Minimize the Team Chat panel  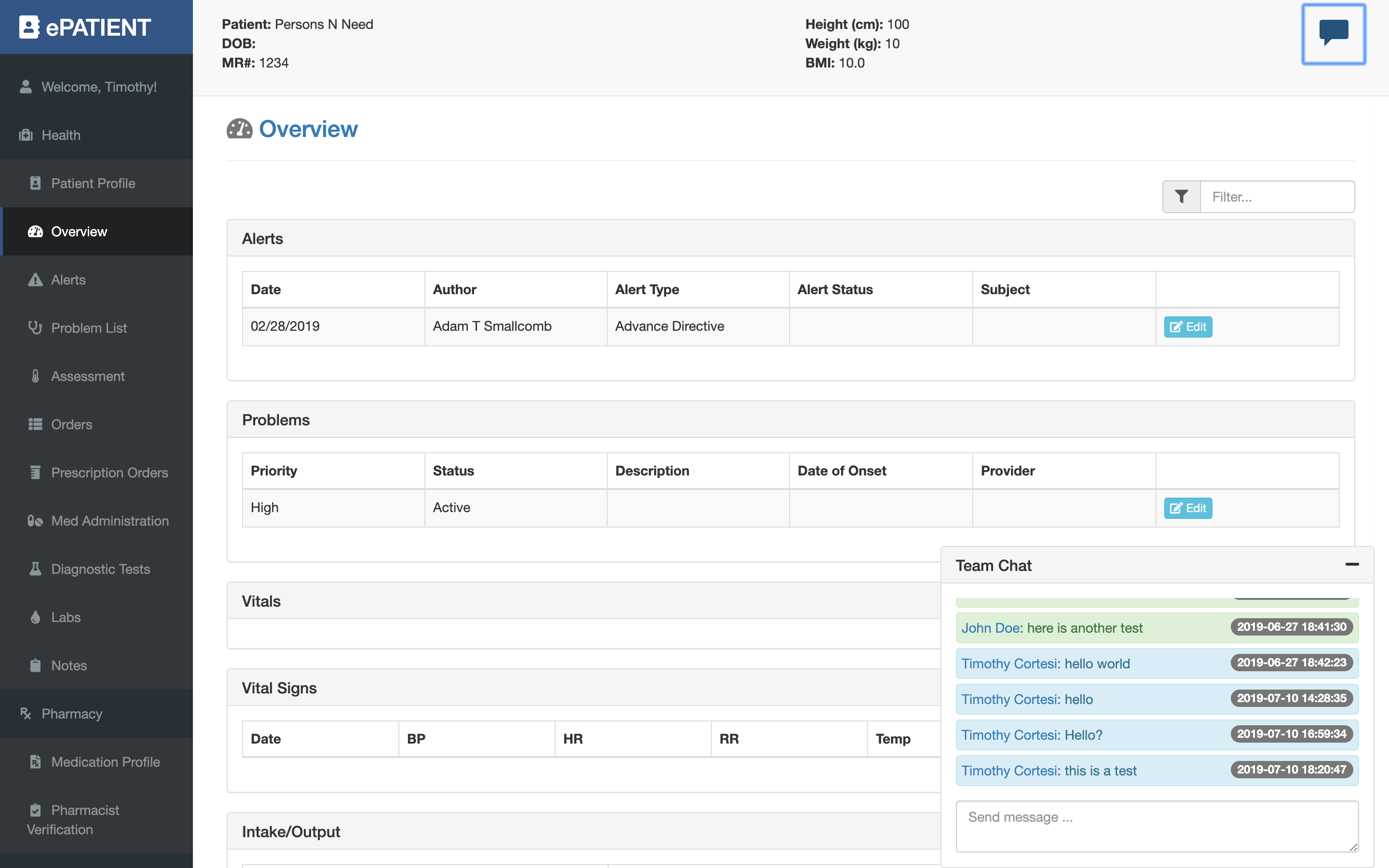point(1352,565)
